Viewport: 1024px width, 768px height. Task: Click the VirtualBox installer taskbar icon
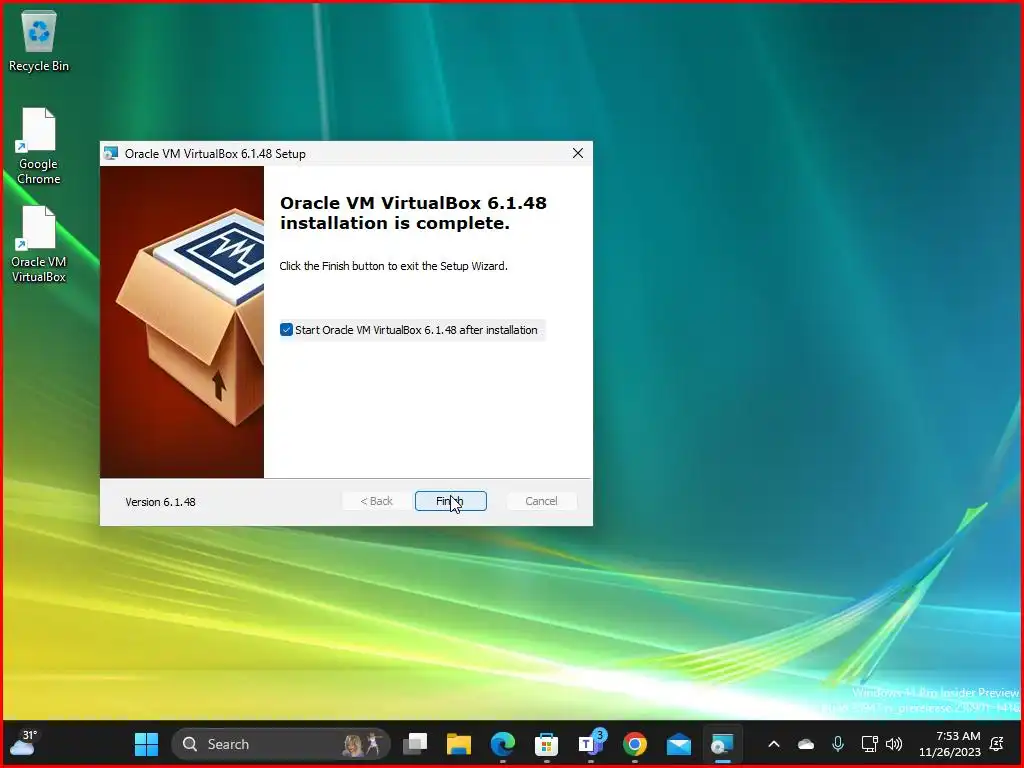coord(722,744)
